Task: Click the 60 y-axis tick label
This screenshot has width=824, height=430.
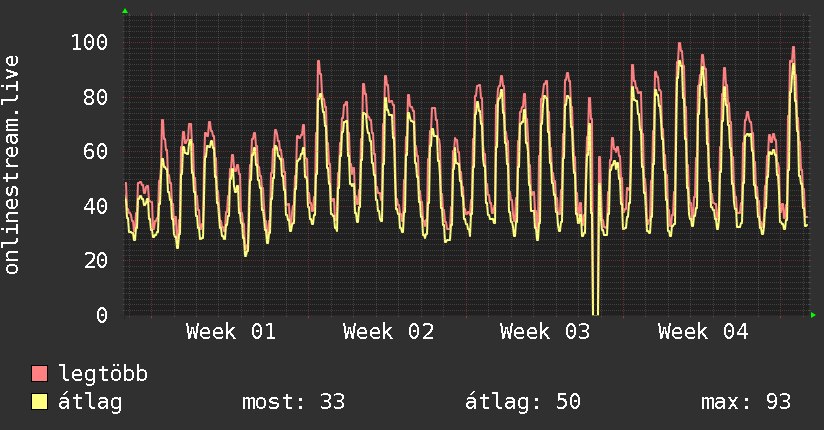Action: 96,151
